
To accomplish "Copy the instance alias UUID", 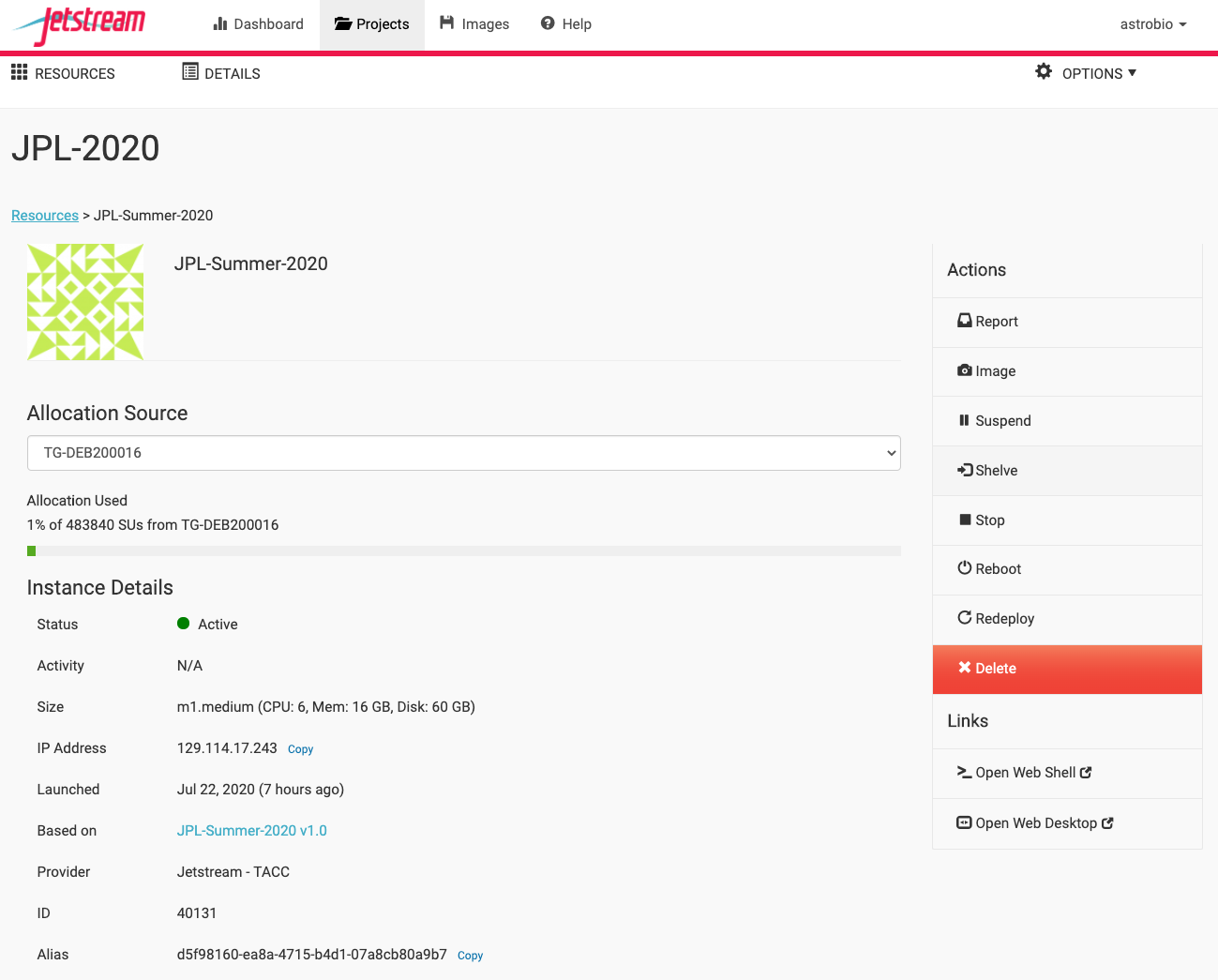I will click(x=471, y=956).
